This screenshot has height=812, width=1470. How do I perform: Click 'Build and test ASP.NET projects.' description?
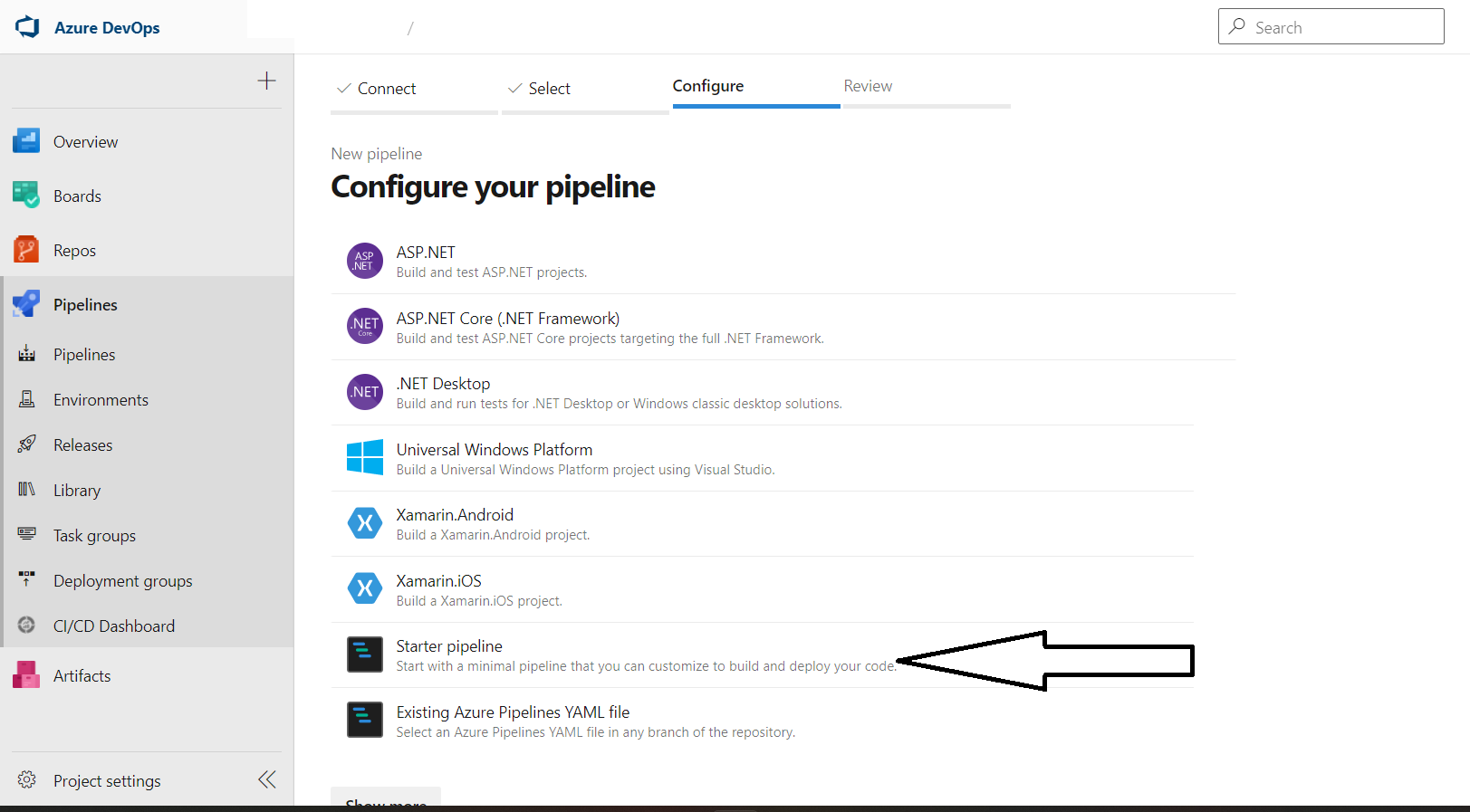[x=492, y=272]
